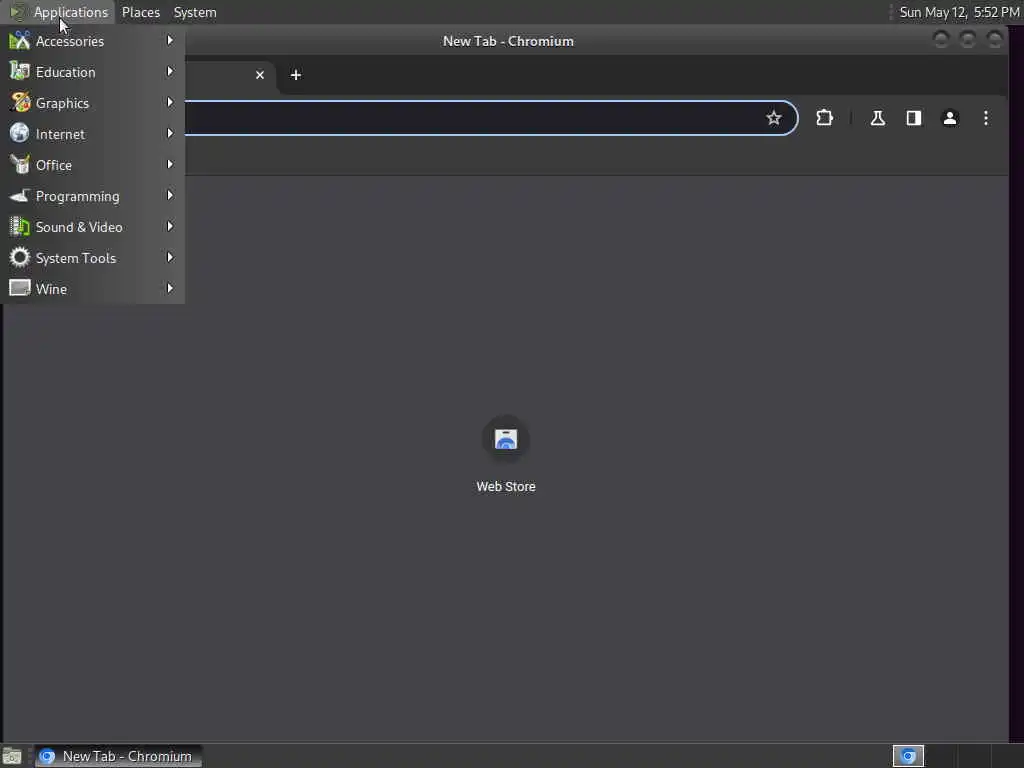
Task: Click the show desktop icon in bottom panel
Action: point(12,756)
